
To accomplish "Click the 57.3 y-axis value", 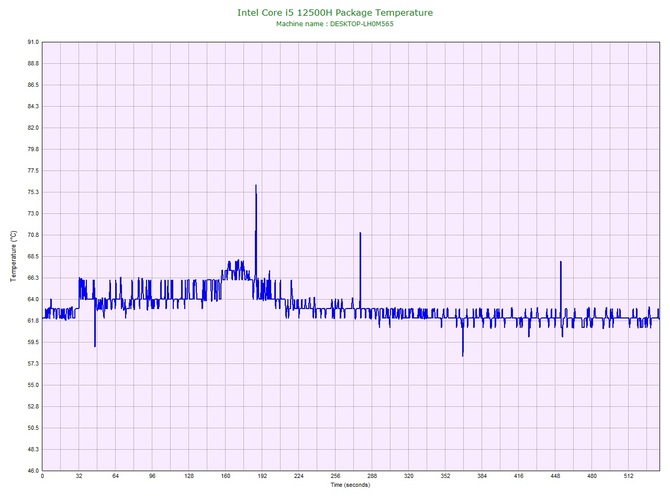I will (33, 364).
